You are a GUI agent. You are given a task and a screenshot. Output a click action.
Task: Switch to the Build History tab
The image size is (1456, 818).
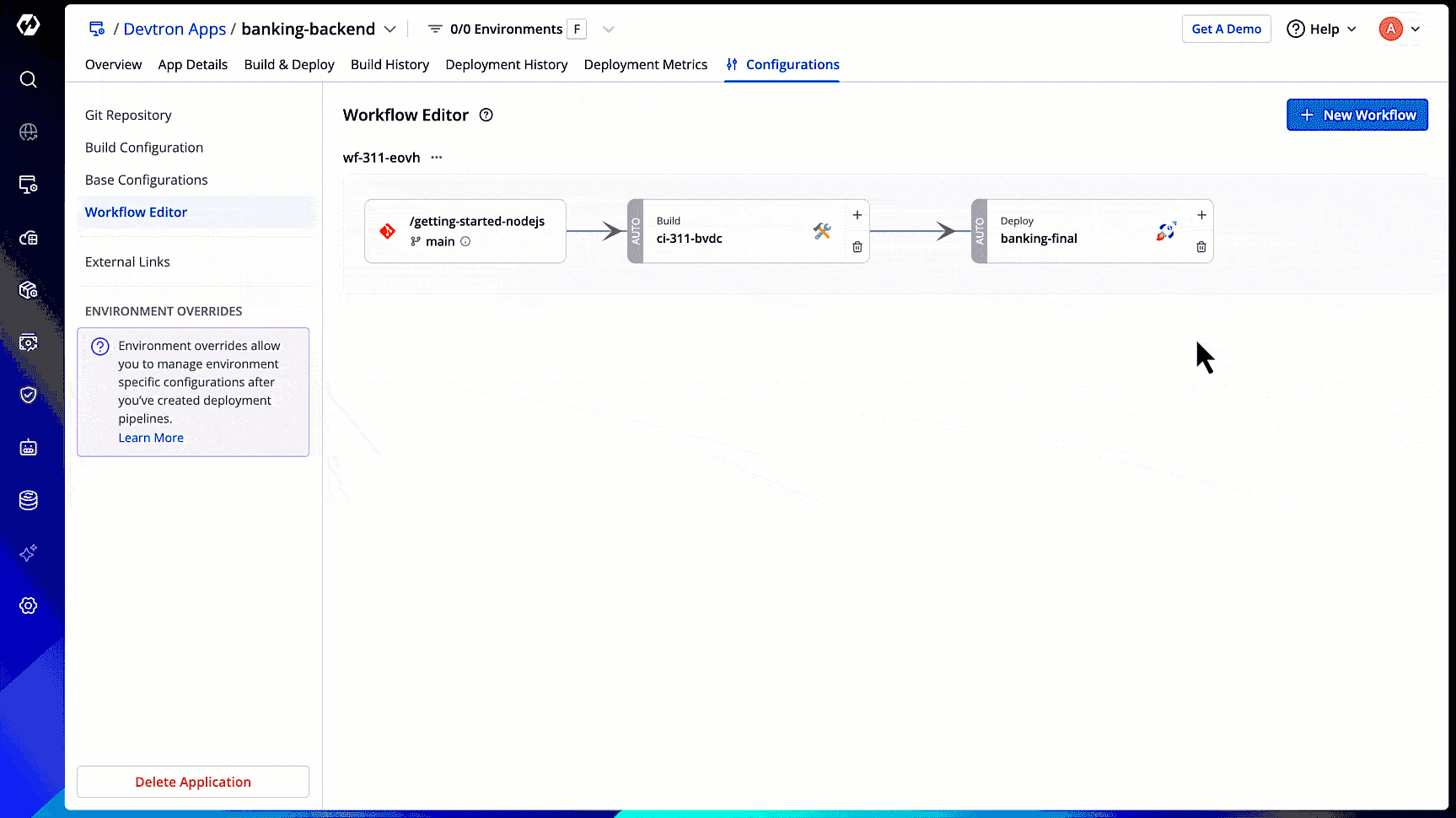pos(390,65)
